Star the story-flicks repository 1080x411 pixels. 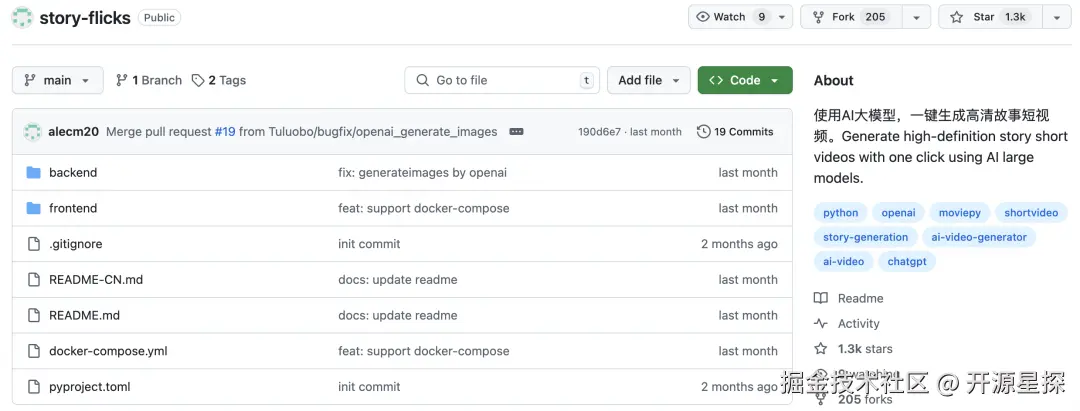click(987, 17)
